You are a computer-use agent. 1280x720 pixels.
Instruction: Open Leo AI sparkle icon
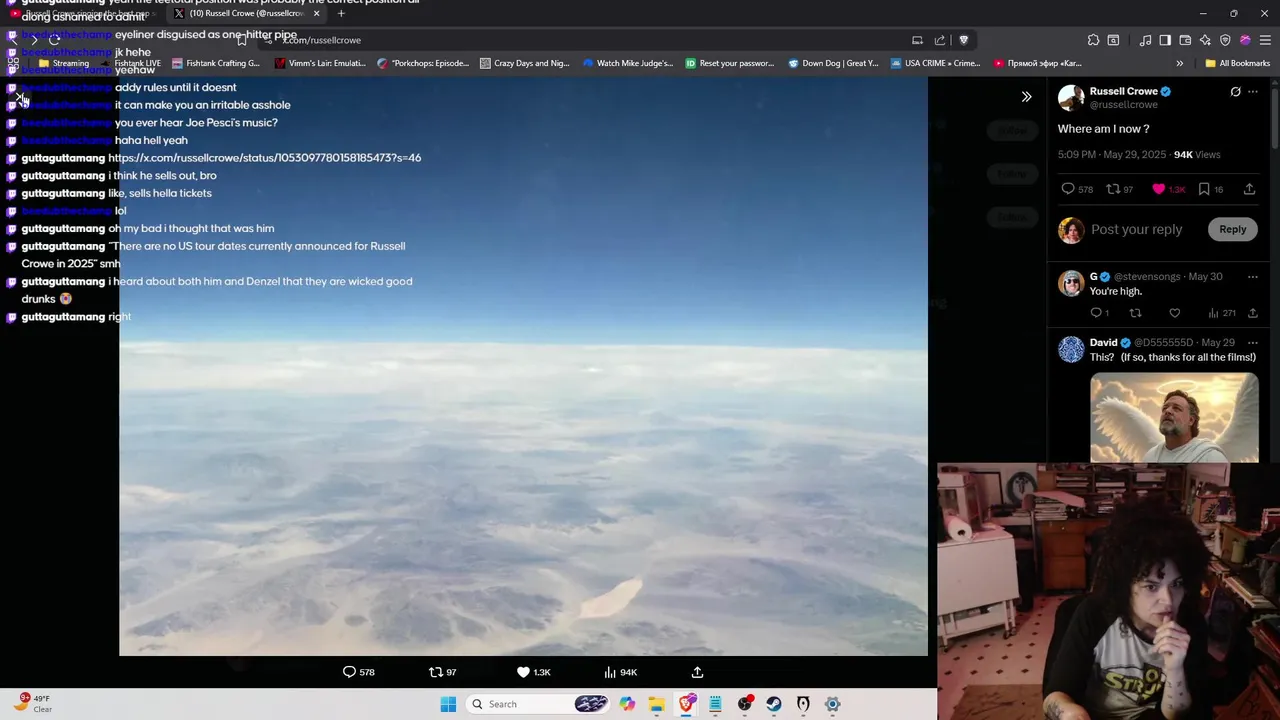point(1205,40)
